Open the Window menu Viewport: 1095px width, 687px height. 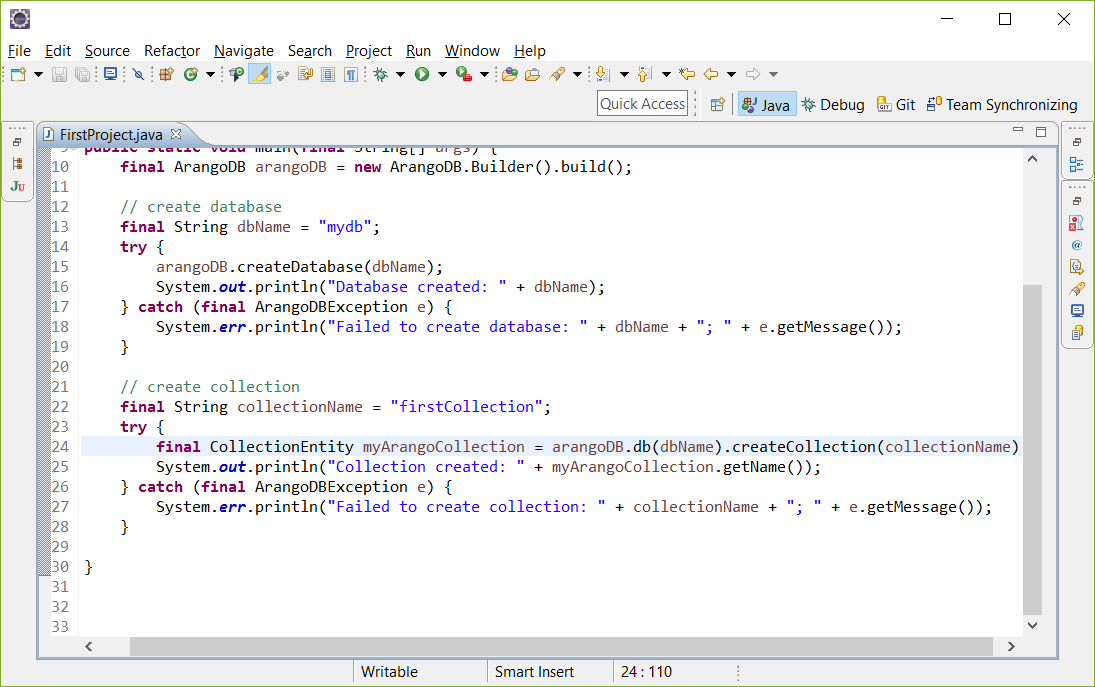pos(472,51)
